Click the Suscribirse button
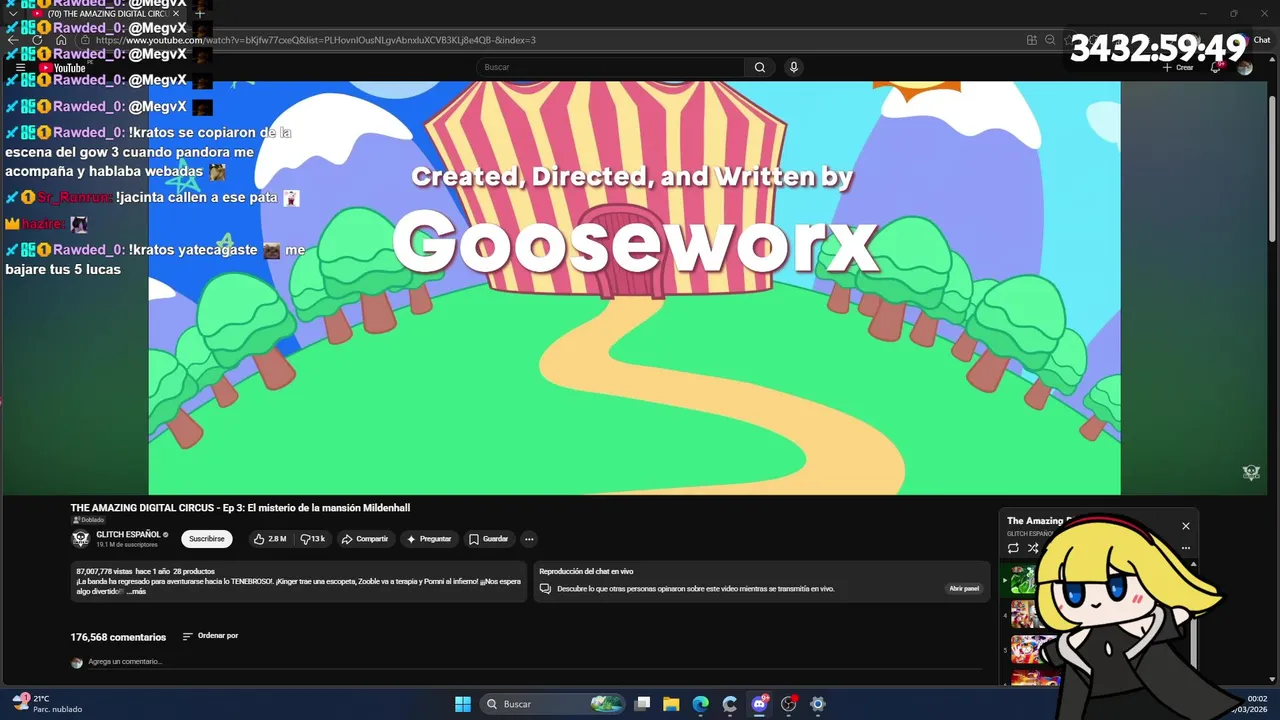The image size is (1280, 720). click(207, 539)
